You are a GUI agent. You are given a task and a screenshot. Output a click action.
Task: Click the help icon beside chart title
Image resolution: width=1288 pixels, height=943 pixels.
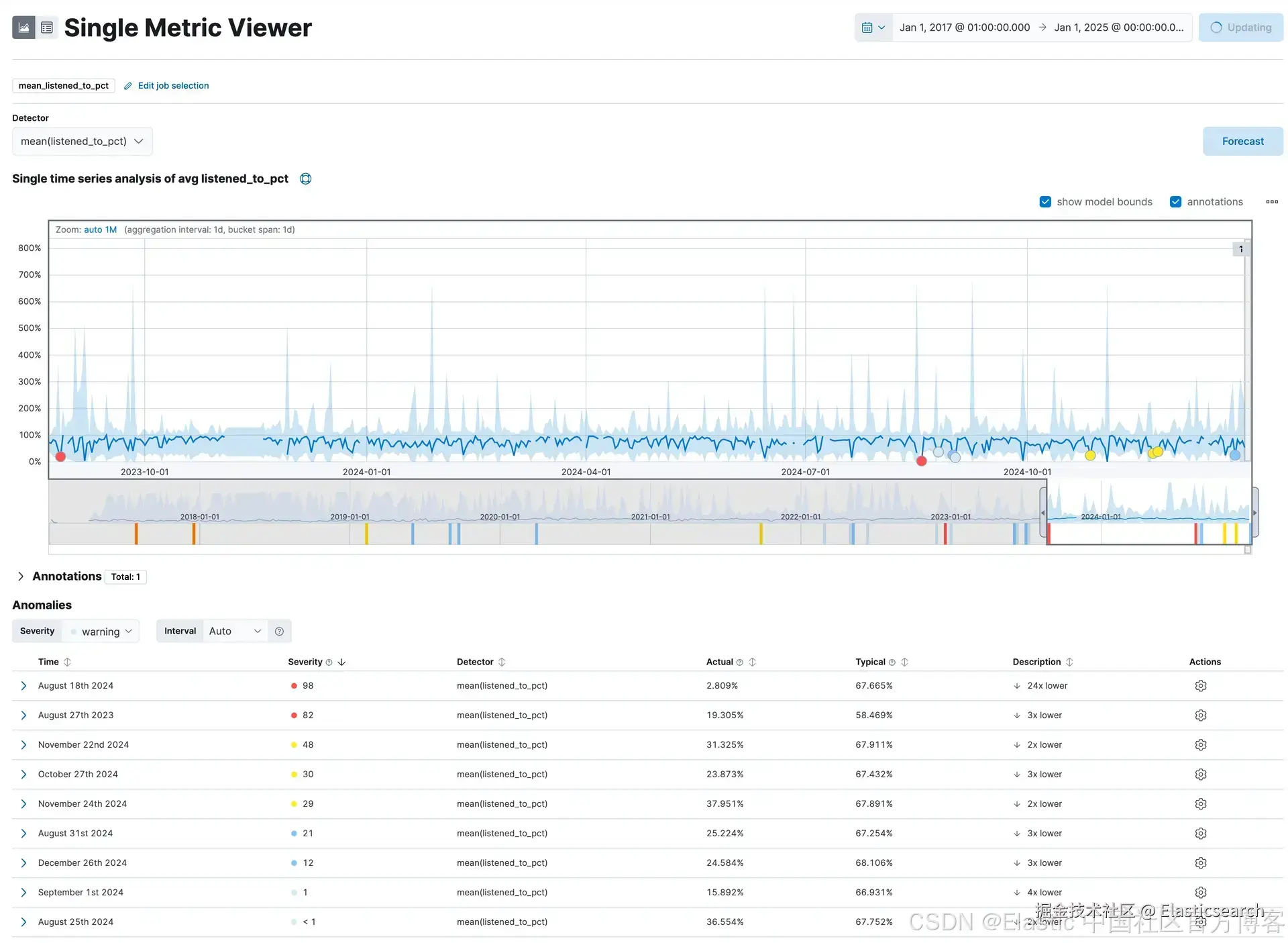click(305, 179)
